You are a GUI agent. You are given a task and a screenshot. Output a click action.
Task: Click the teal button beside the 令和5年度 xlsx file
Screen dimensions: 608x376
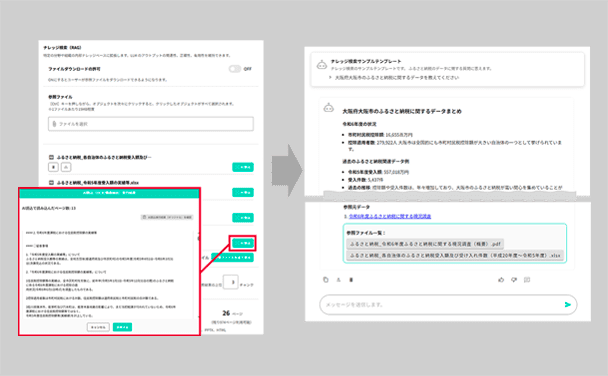243,192
